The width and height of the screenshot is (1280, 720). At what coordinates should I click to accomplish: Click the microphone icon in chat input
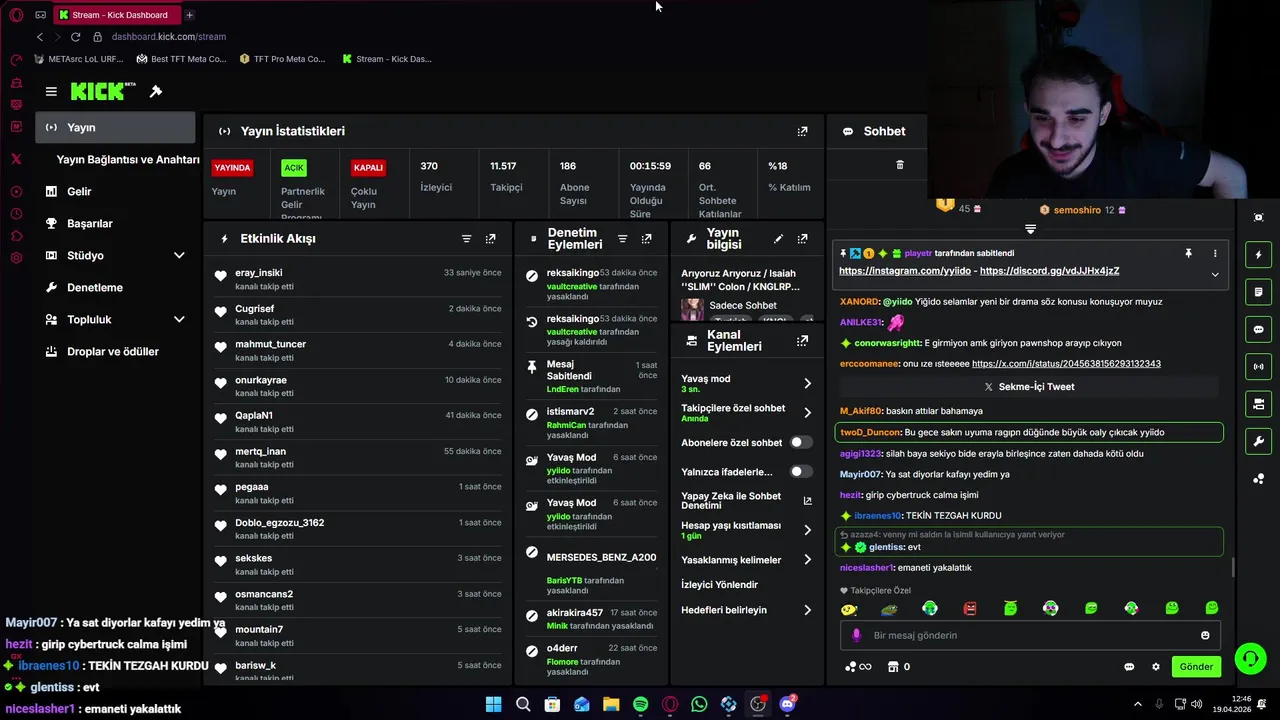(856, 635)
